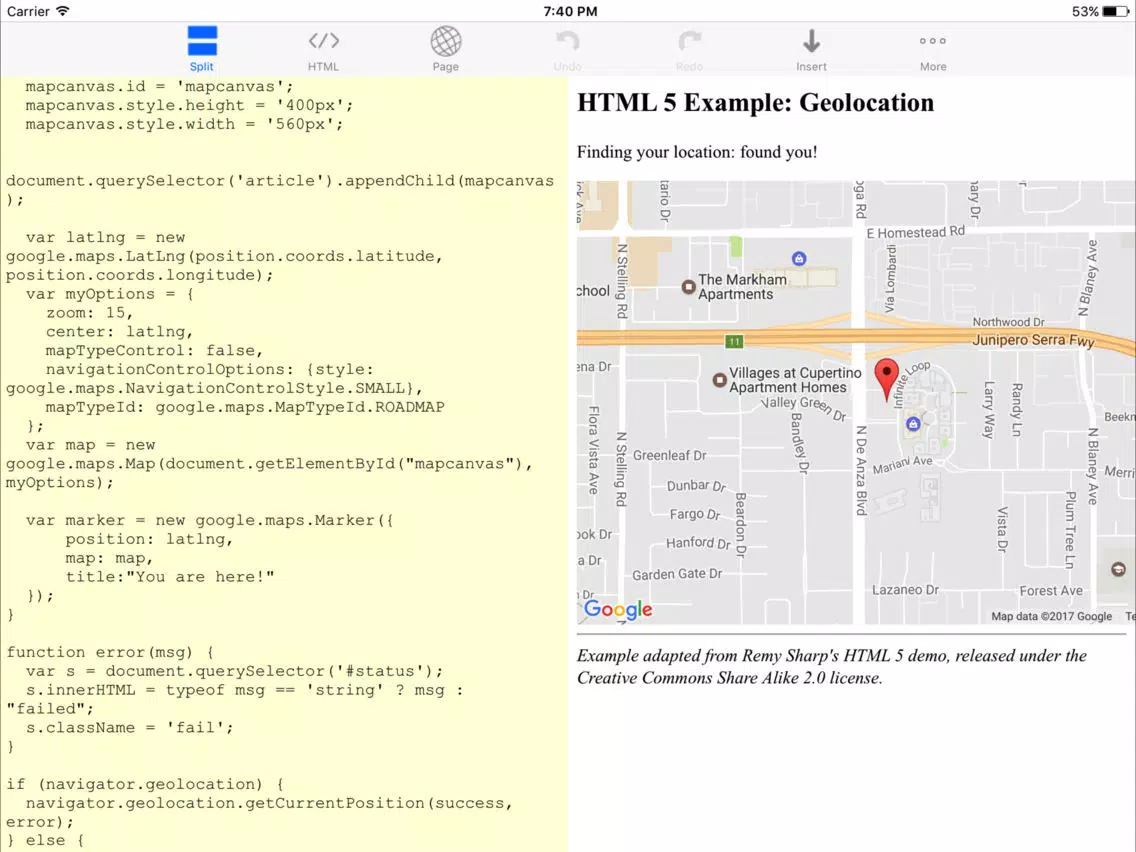Click the 'function error(msg) {' line

coord(110,652)
